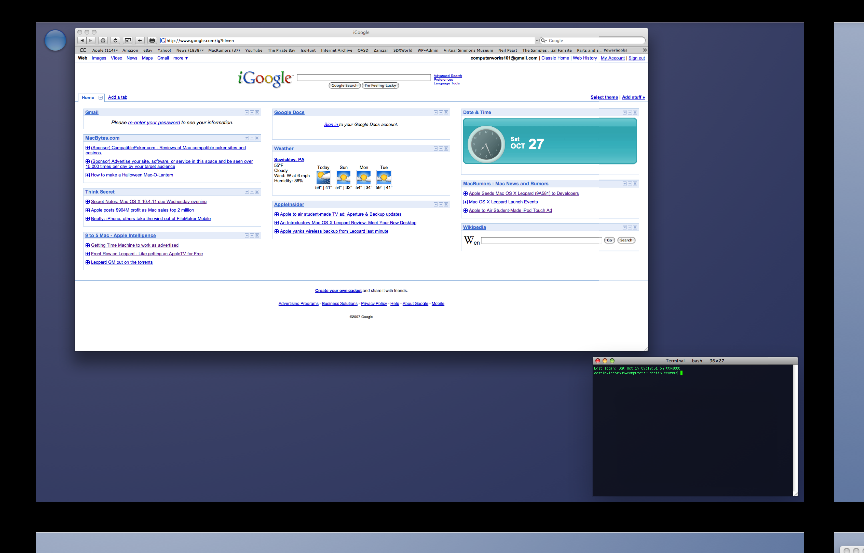864x553 pixels.
Task: Click the analog clock in Date & Time
Action: [486, 144]
